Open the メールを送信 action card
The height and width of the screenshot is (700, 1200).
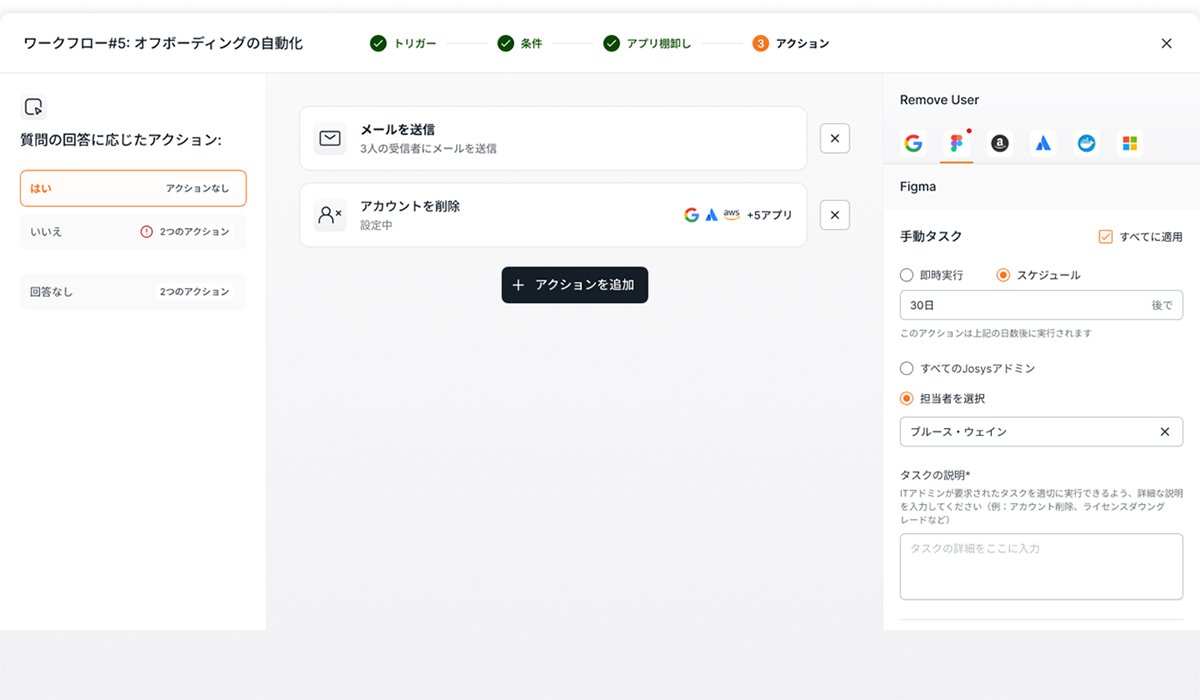(x=553, y=139)
